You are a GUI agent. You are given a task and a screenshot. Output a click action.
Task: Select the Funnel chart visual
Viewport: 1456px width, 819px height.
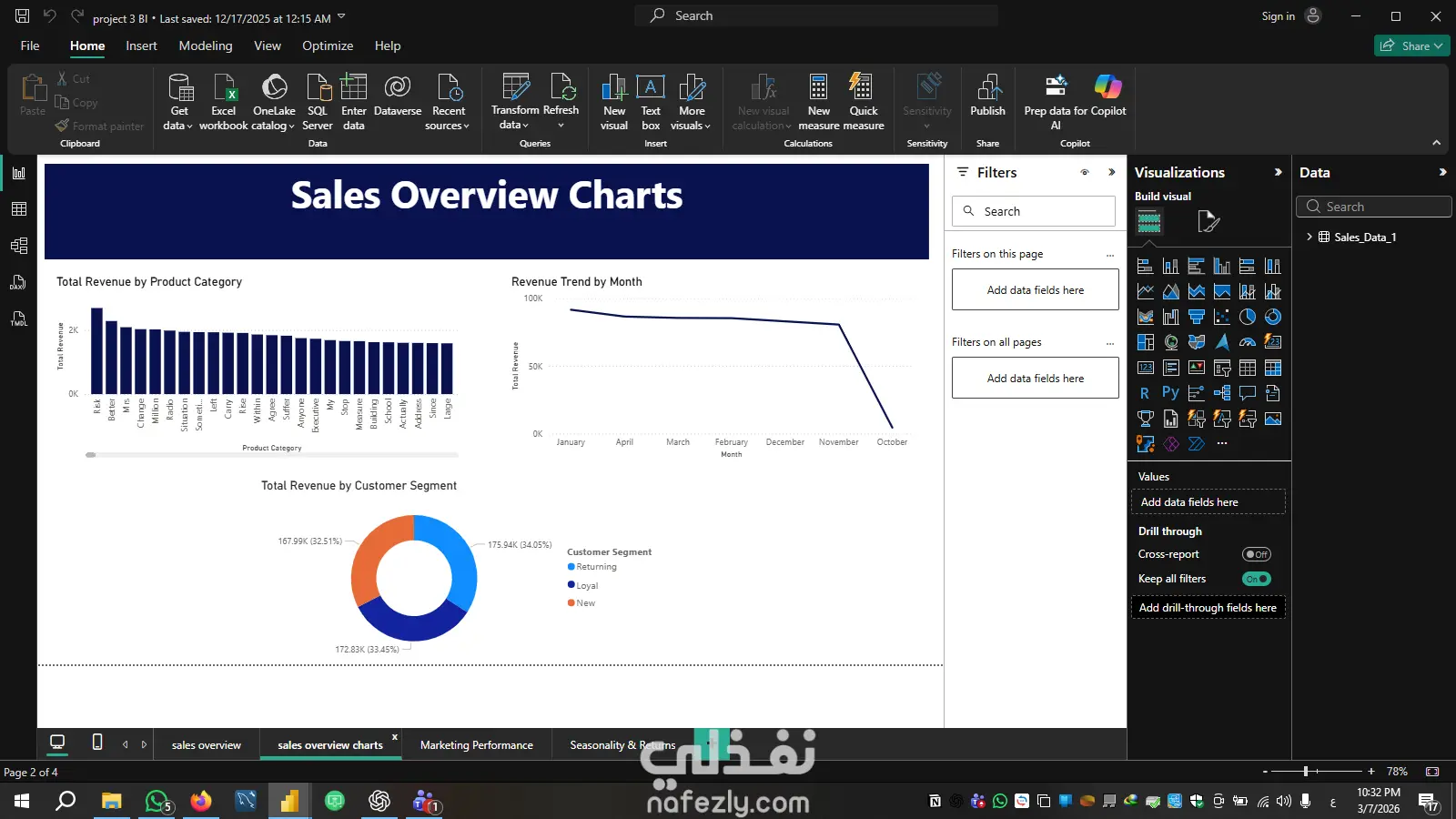(1197, 317)
